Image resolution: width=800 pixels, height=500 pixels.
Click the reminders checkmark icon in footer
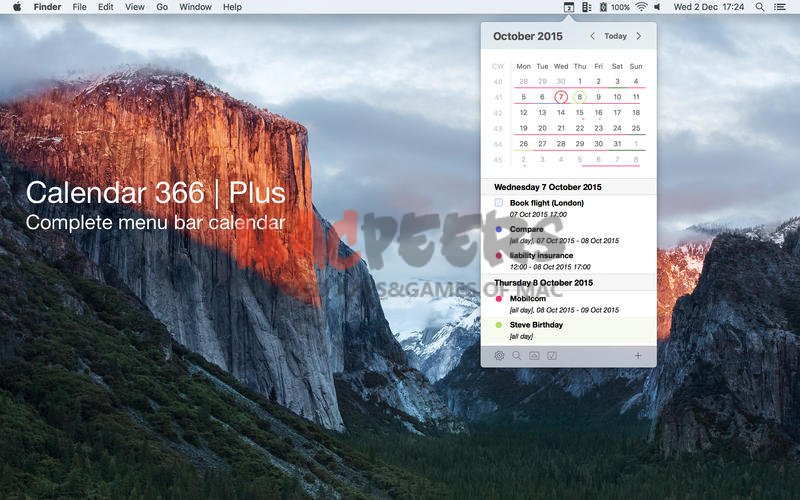552,355
